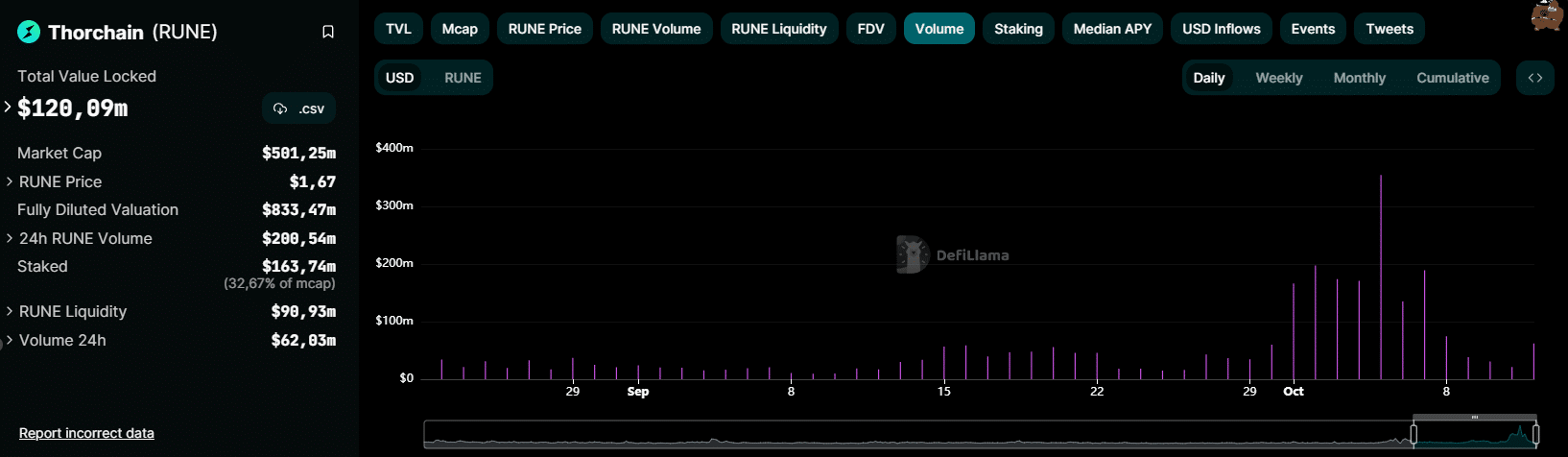Enable the Median APY chart metric
1568x457 pixels.
1112,29
